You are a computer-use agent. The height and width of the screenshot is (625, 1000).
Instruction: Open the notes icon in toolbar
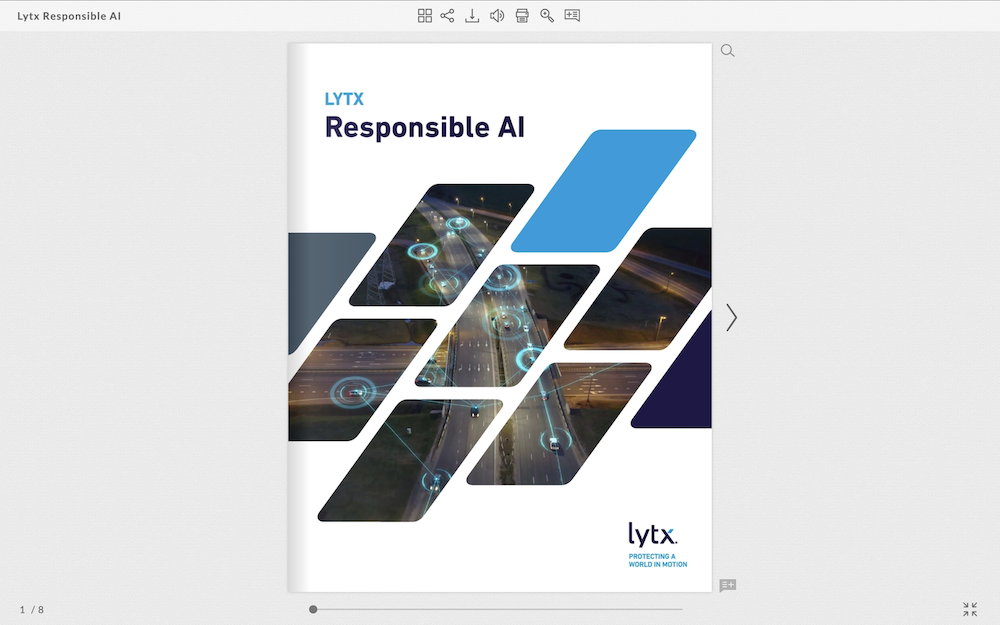(x=572, y=15)
